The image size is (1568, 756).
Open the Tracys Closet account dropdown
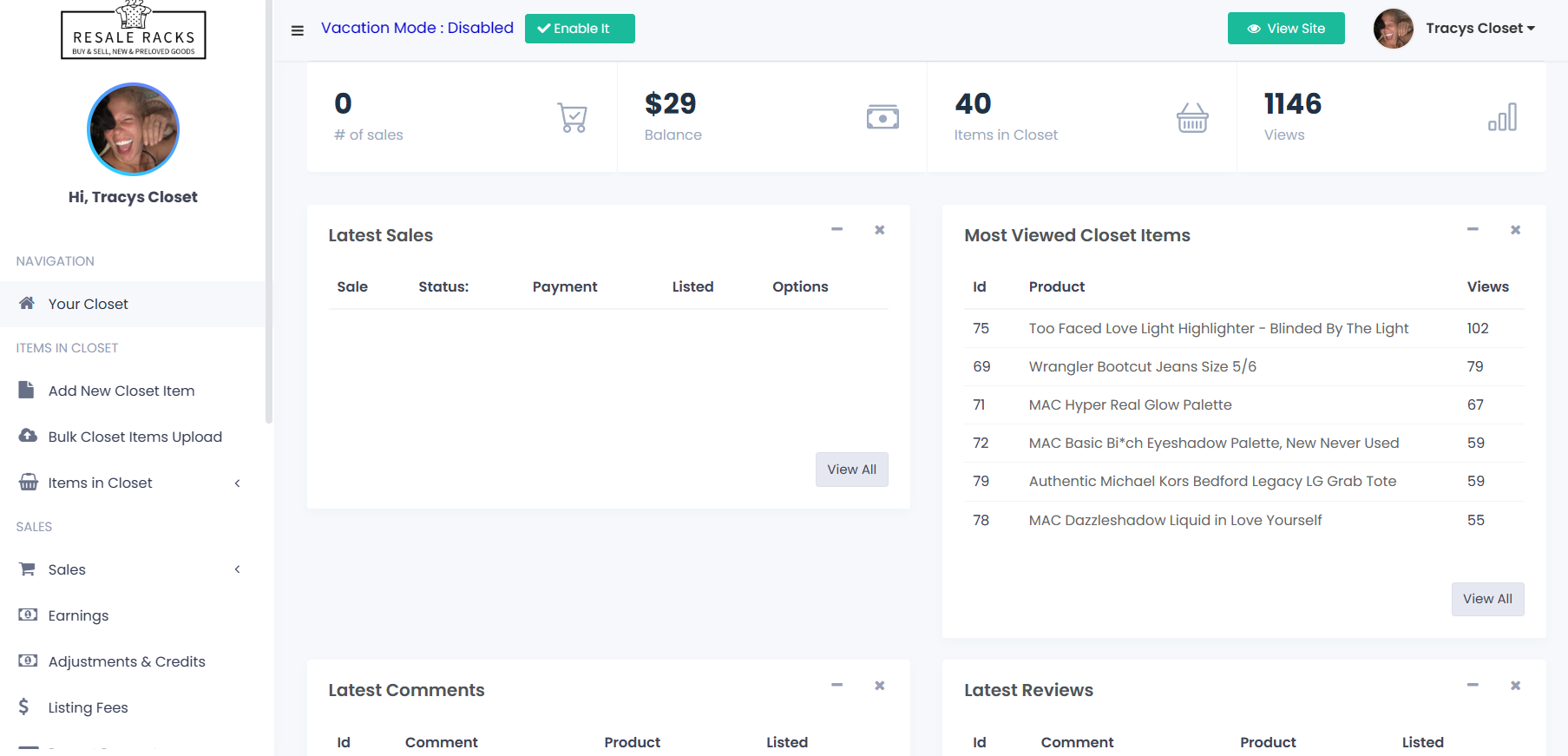click(1480, 29)
